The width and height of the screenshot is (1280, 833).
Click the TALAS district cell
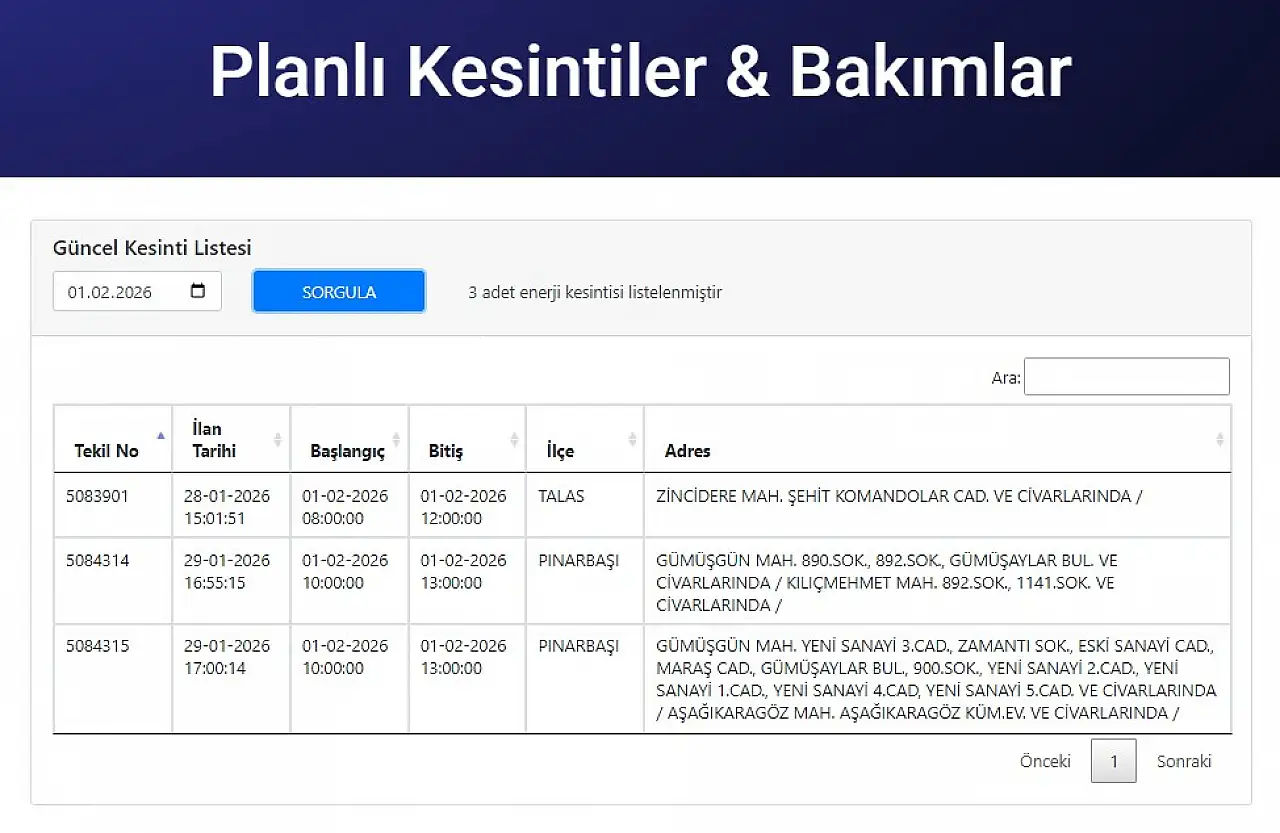(x=561, y=496)
